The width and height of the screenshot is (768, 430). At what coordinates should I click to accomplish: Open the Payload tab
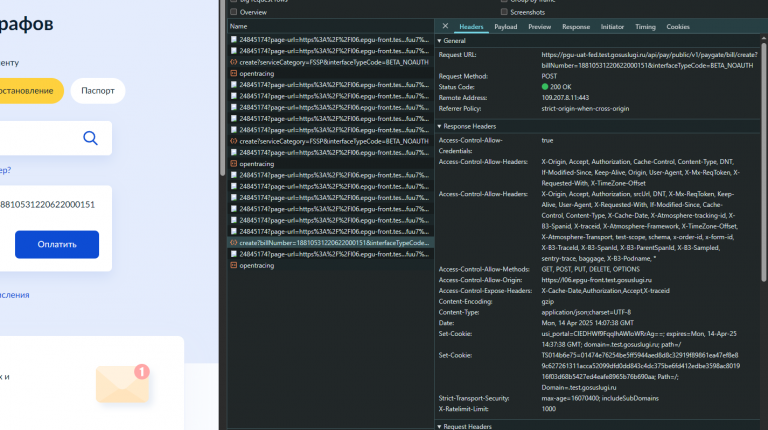(x=505, y=27)
